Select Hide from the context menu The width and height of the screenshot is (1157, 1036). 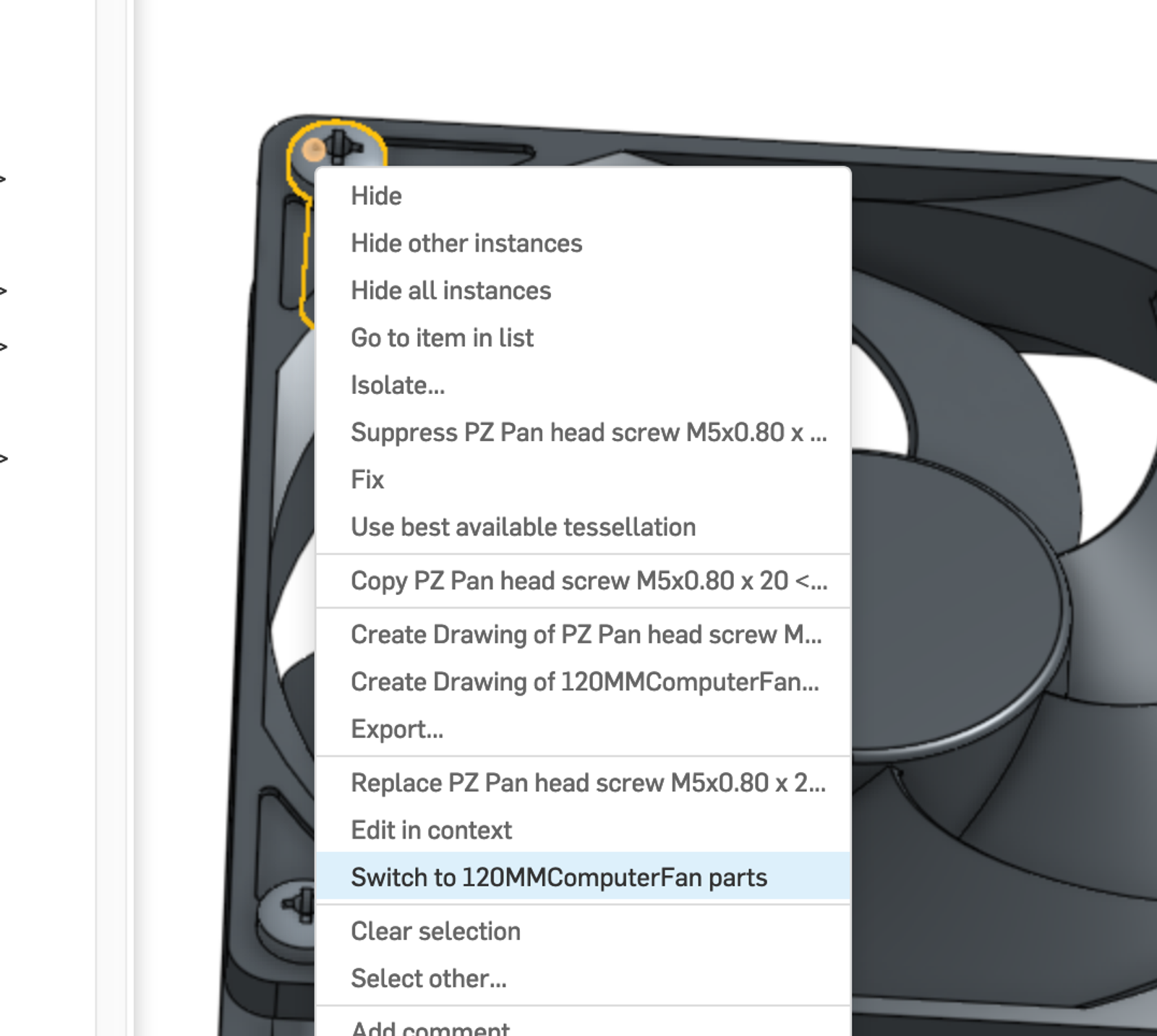pos(583,196)
